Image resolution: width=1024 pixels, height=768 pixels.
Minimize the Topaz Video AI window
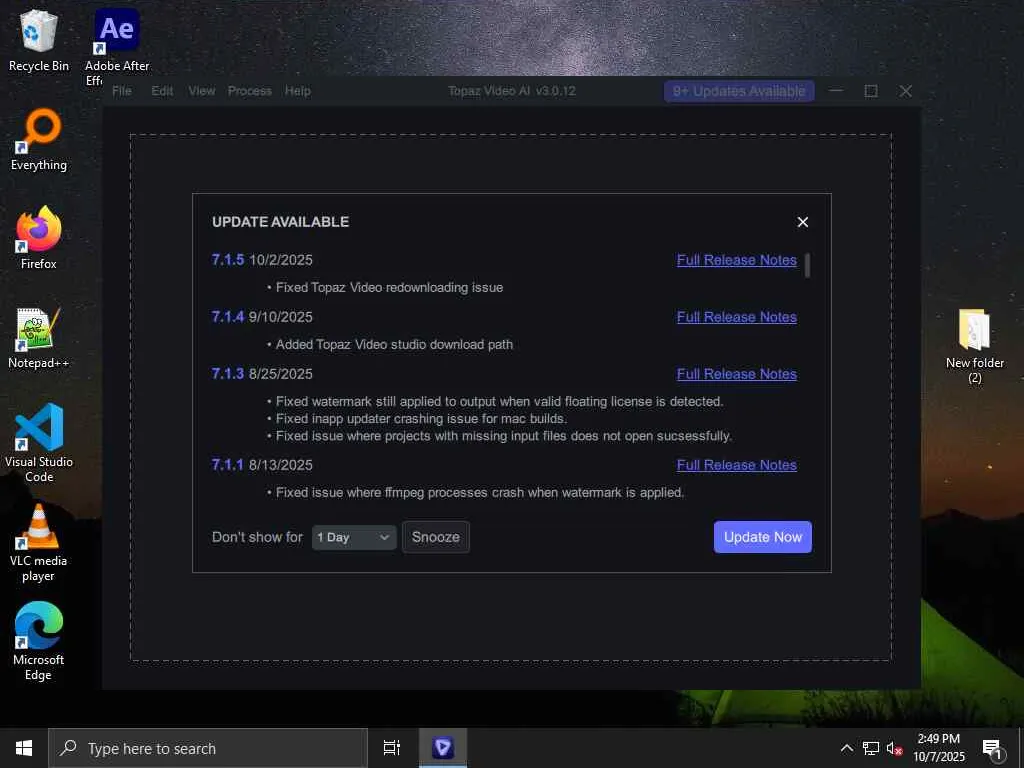click(836, 91)
